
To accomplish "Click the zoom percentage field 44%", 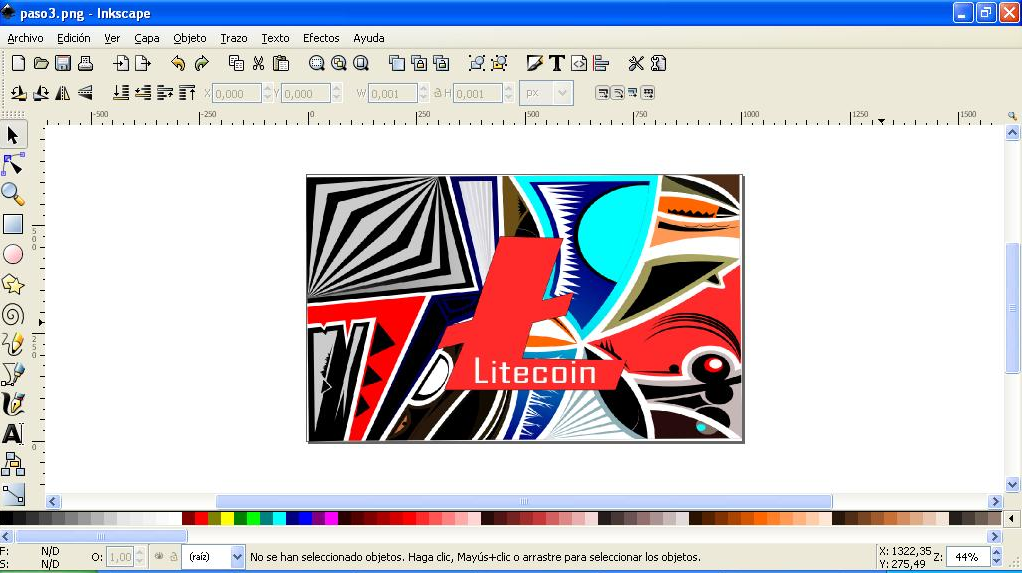I will tap(967, 557).
